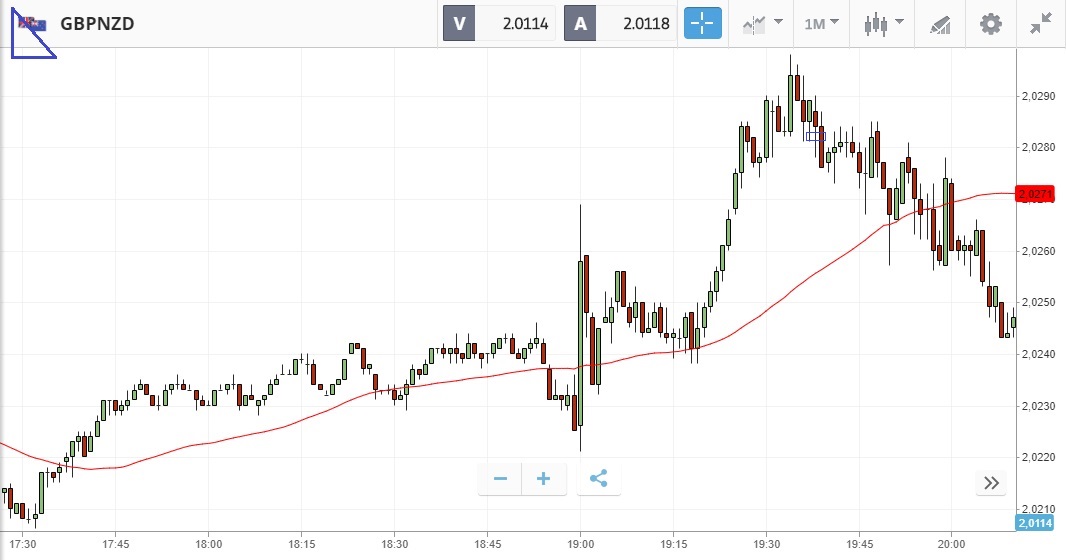Viewport: 1066px width, 560px height.
Task: Click the GBPNZD instrument name
Action: tap(97, 23)
